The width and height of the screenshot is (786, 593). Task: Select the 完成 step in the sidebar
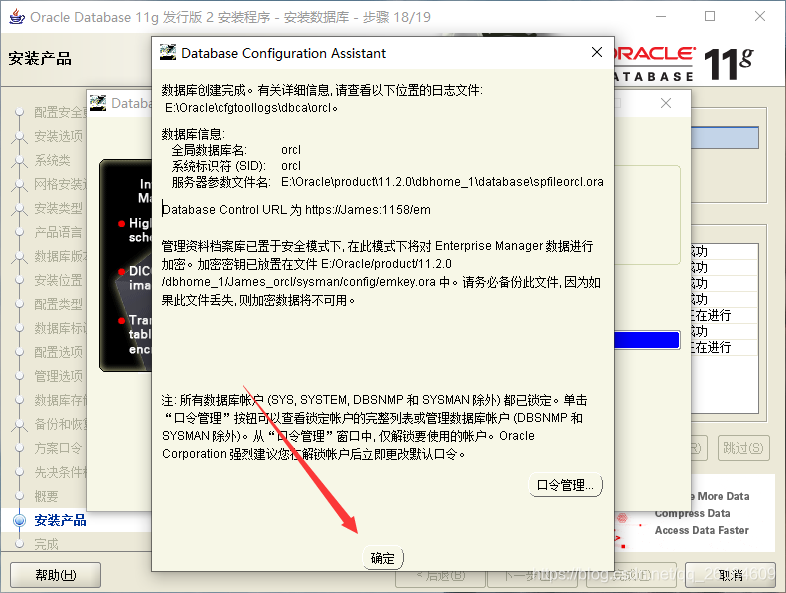(47, 544)
